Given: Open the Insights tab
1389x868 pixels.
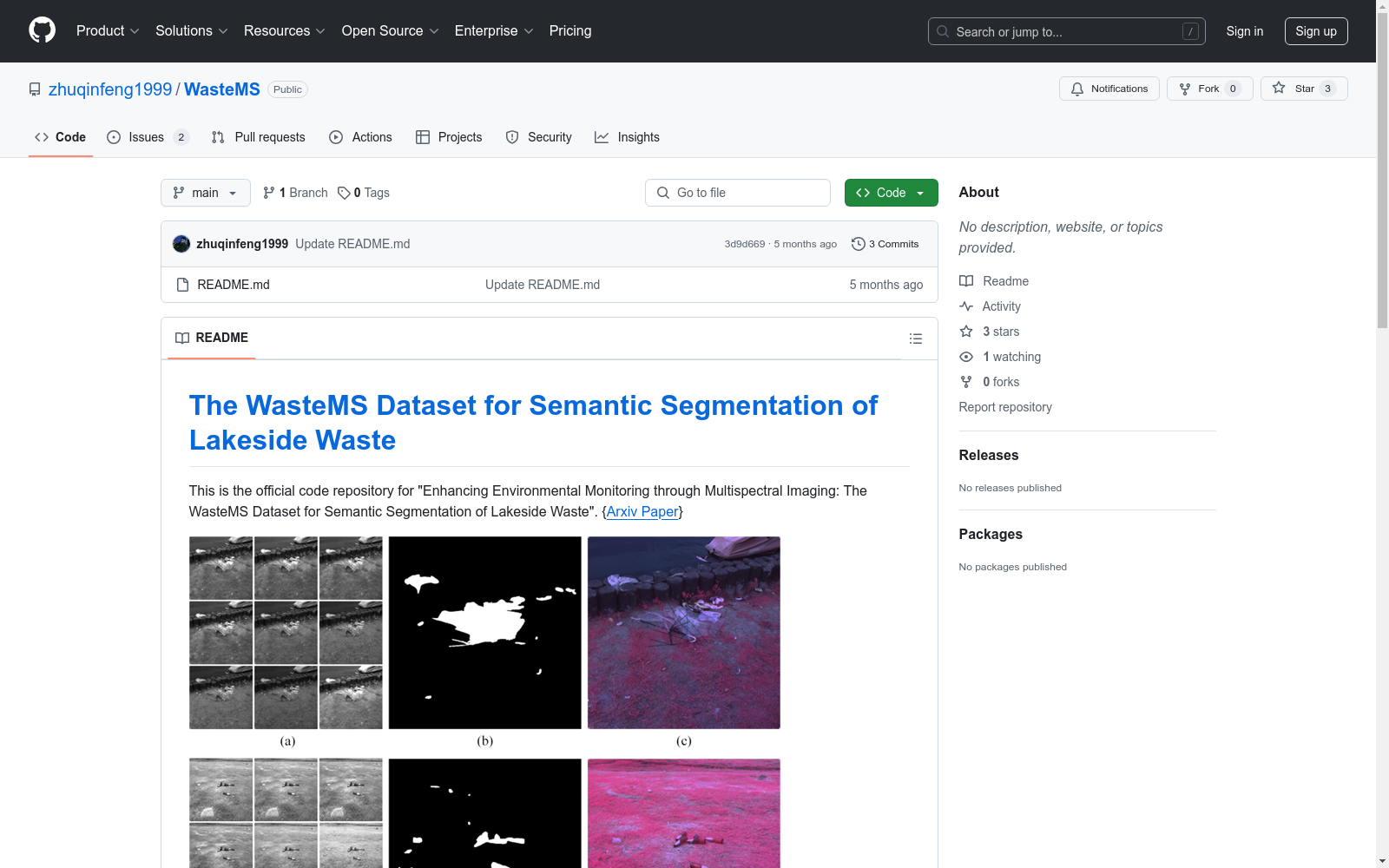Looking at the screenshot, I should click(x=627, y=137).
